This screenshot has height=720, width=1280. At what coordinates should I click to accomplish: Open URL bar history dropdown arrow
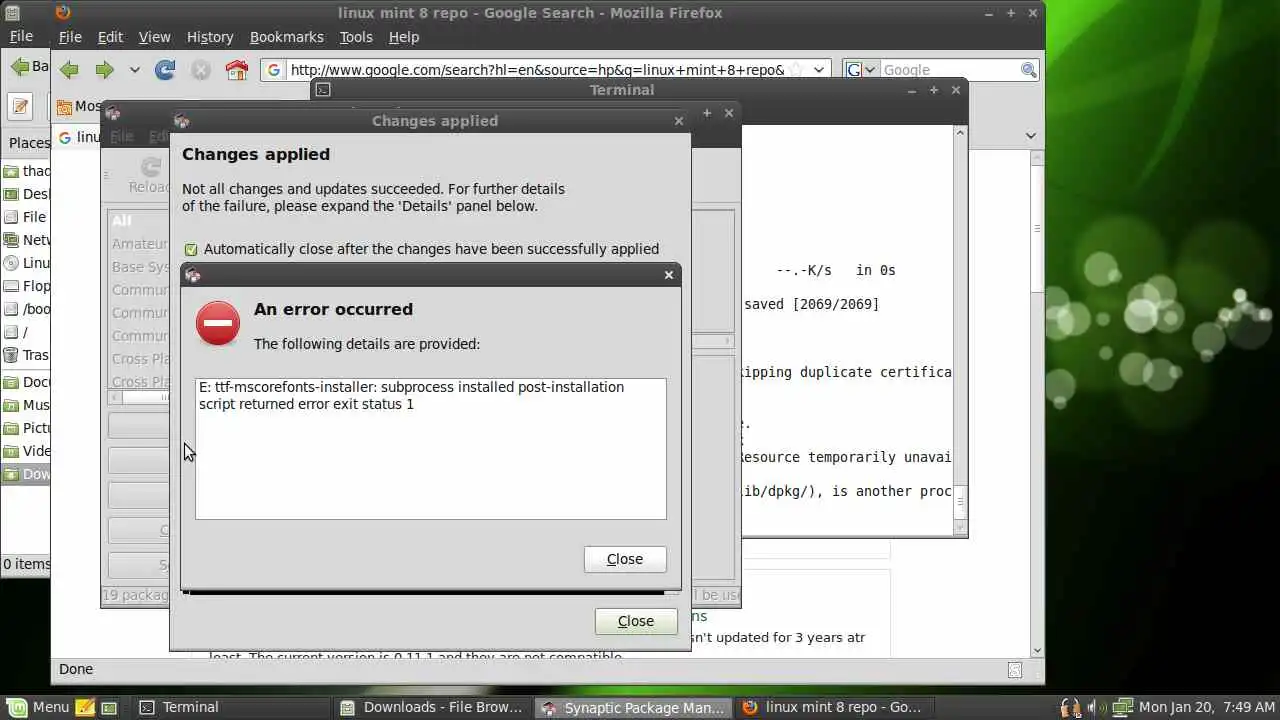[x=819, y=70]
